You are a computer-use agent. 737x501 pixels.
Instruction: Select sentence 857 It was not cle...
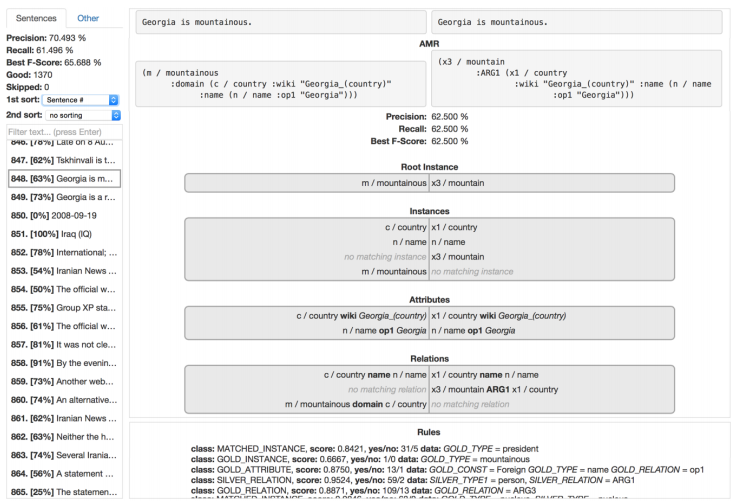63,344
